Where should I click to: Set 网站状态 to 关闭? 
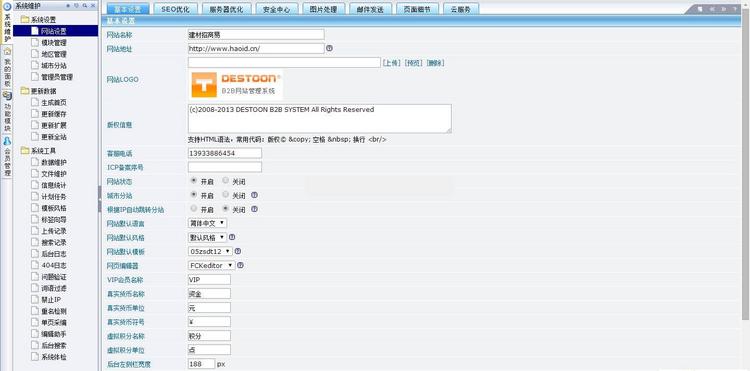point(225,181)
